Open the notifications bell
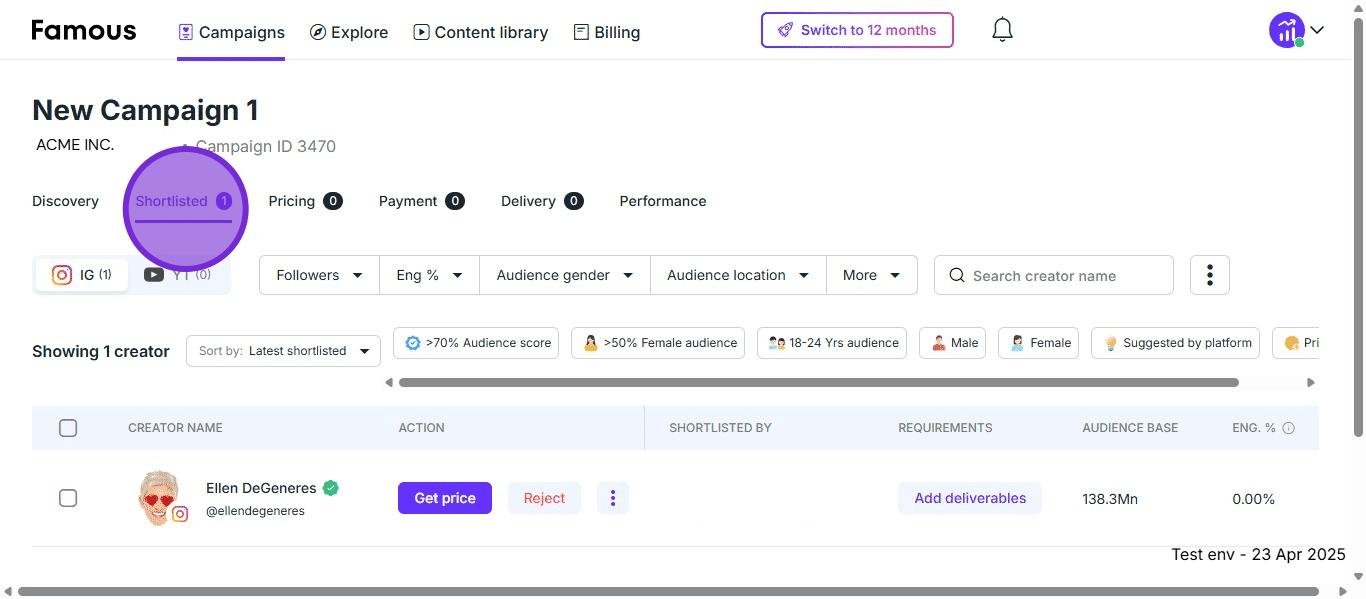 [1002, 30]
